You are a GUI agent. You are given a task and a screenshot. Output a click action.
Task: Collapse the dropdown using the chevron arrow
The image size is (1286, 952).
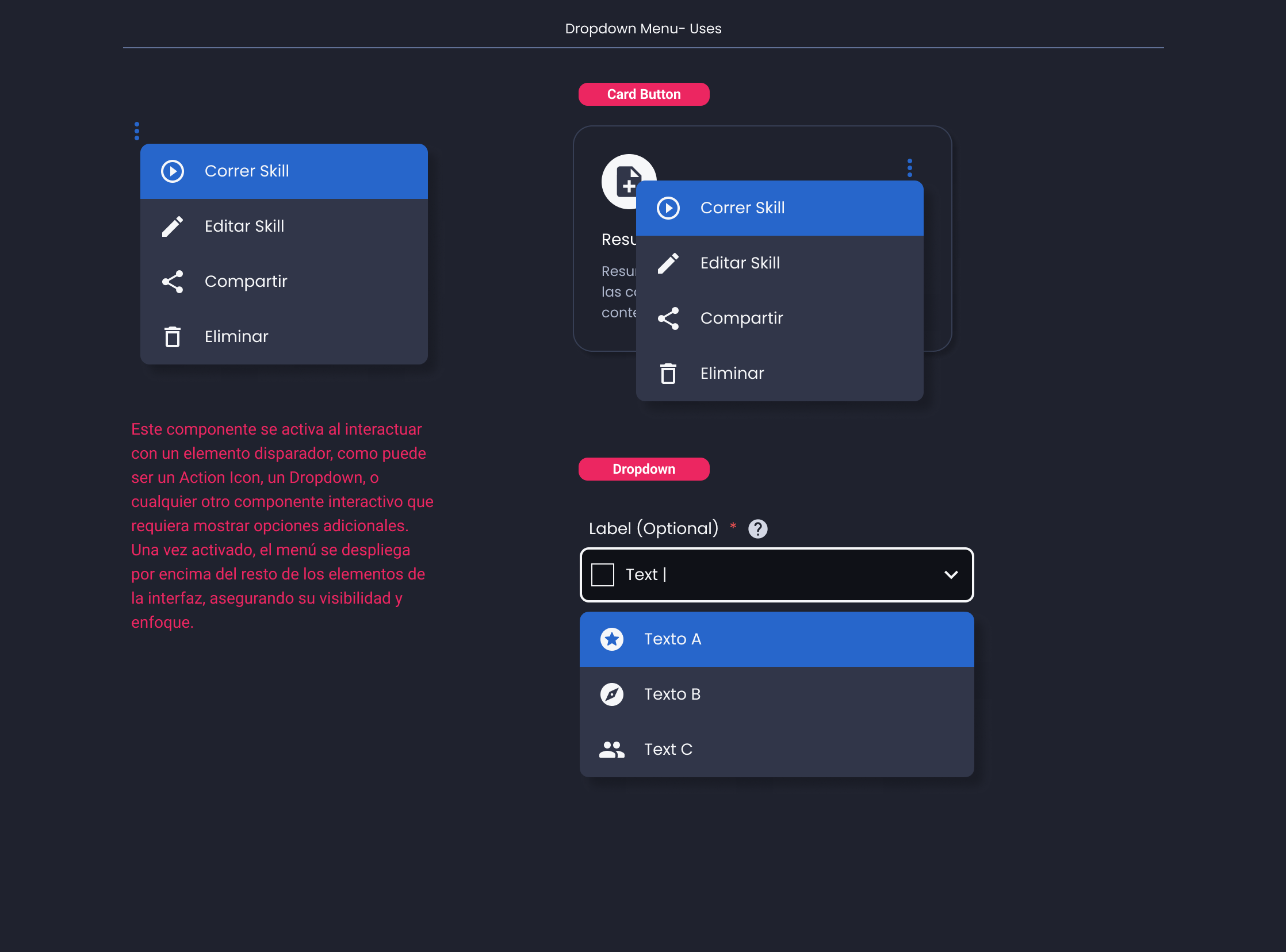coord(951,574)
